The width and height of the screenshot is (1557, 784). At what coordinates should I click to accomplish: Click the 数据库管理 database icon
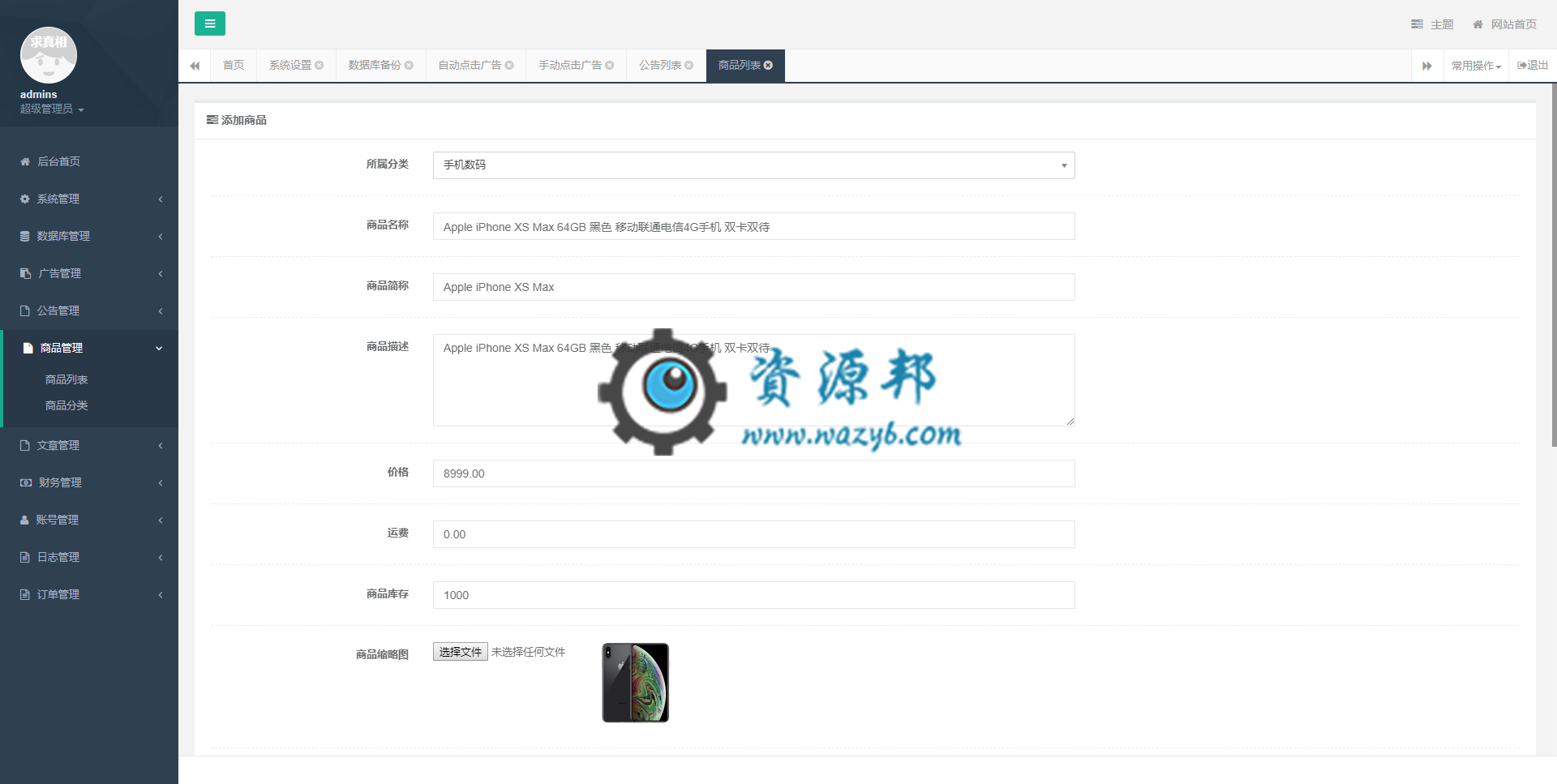(x=25, y=236)
